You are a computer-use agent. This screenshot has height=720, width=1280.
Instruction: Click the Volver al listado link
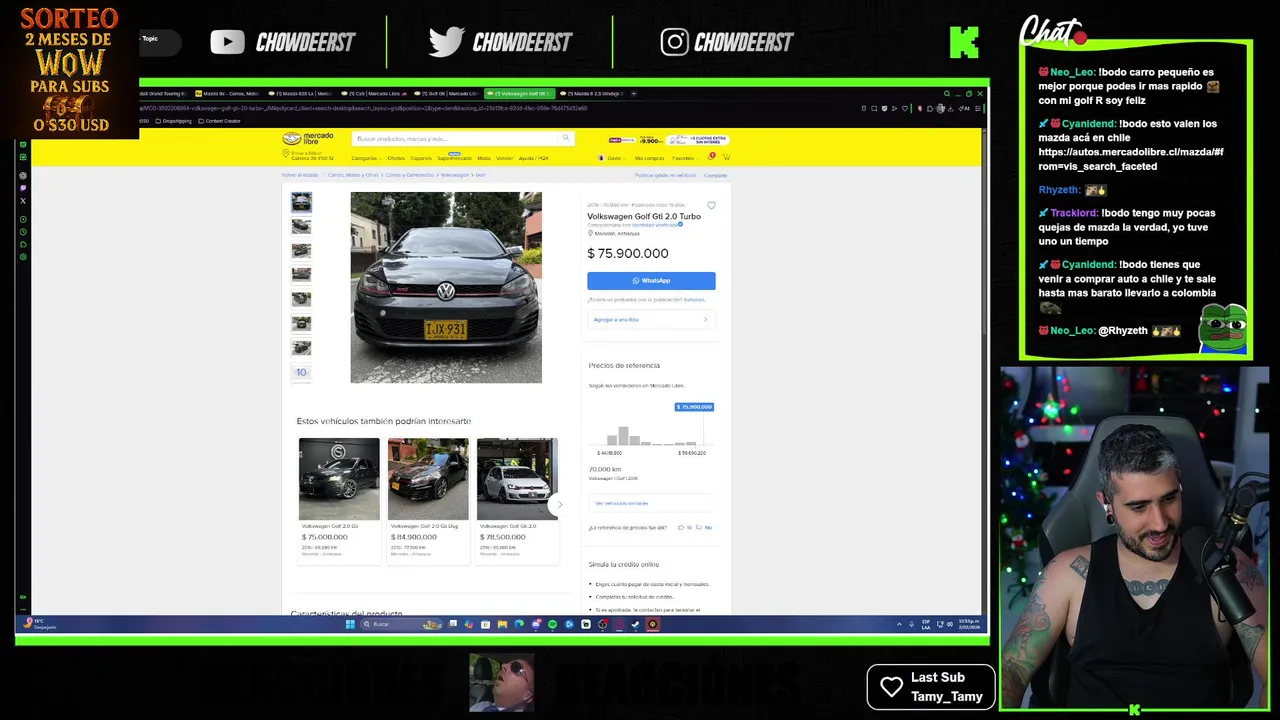pyautogui.click(x=300, y=175)
